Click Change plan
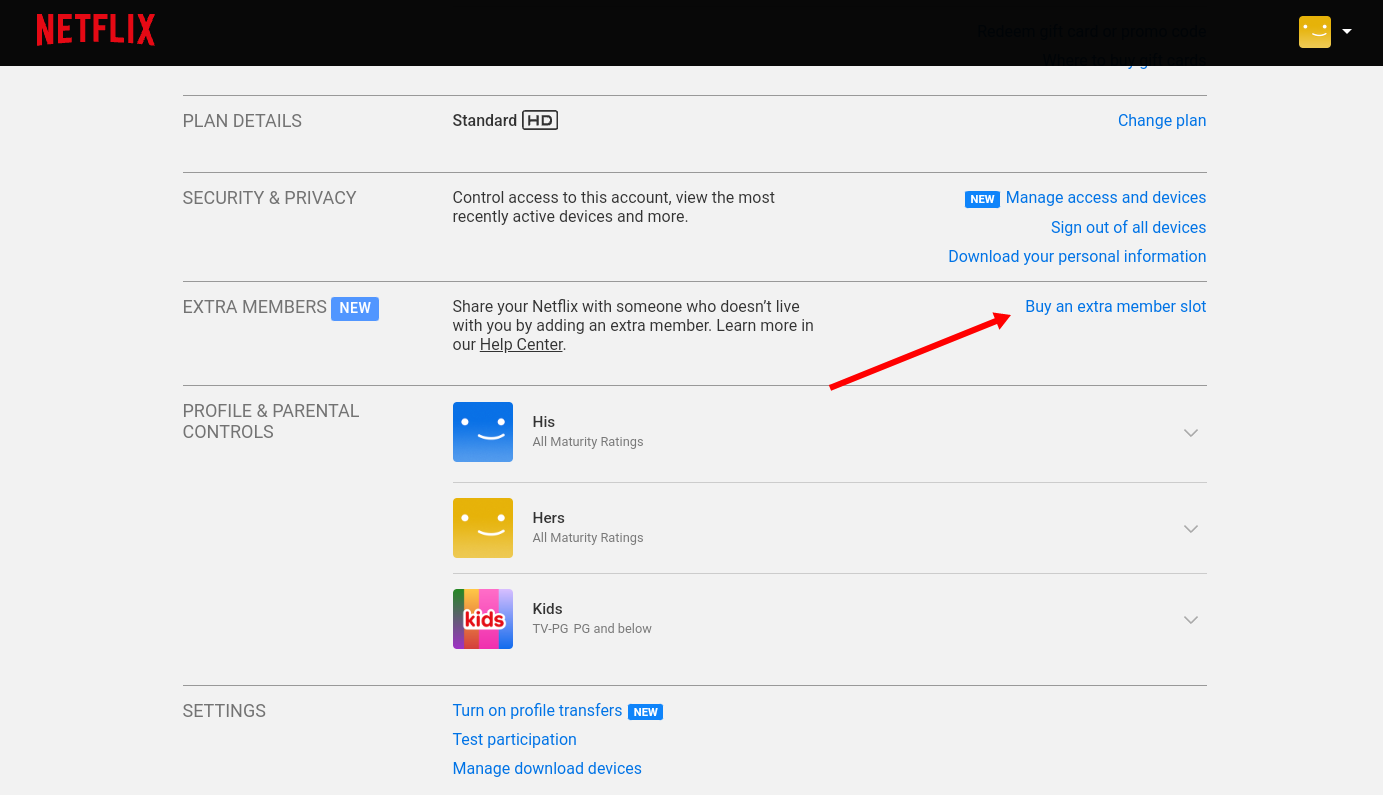This screenshot has height=795, width=1383. click(x=1161, y=120)
